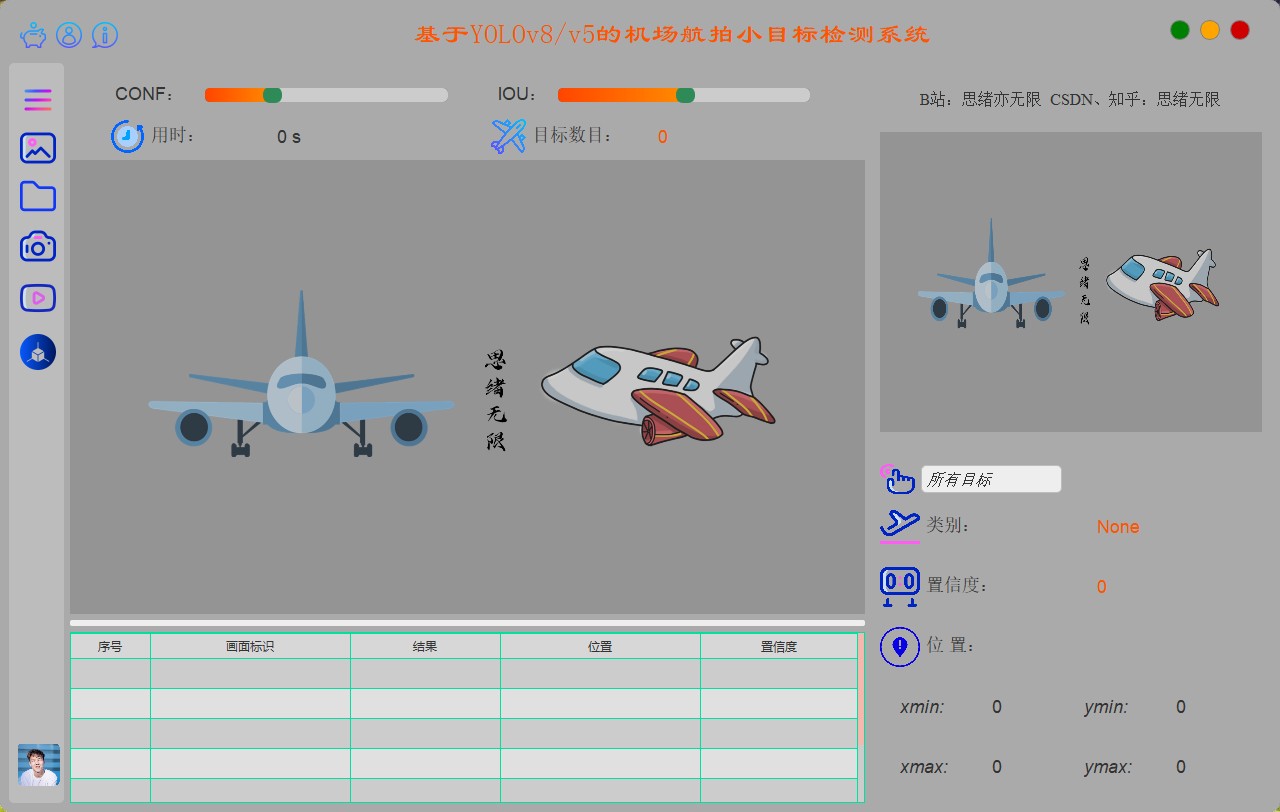Toggle the hamburger menu in sidebar

(38, 100)
